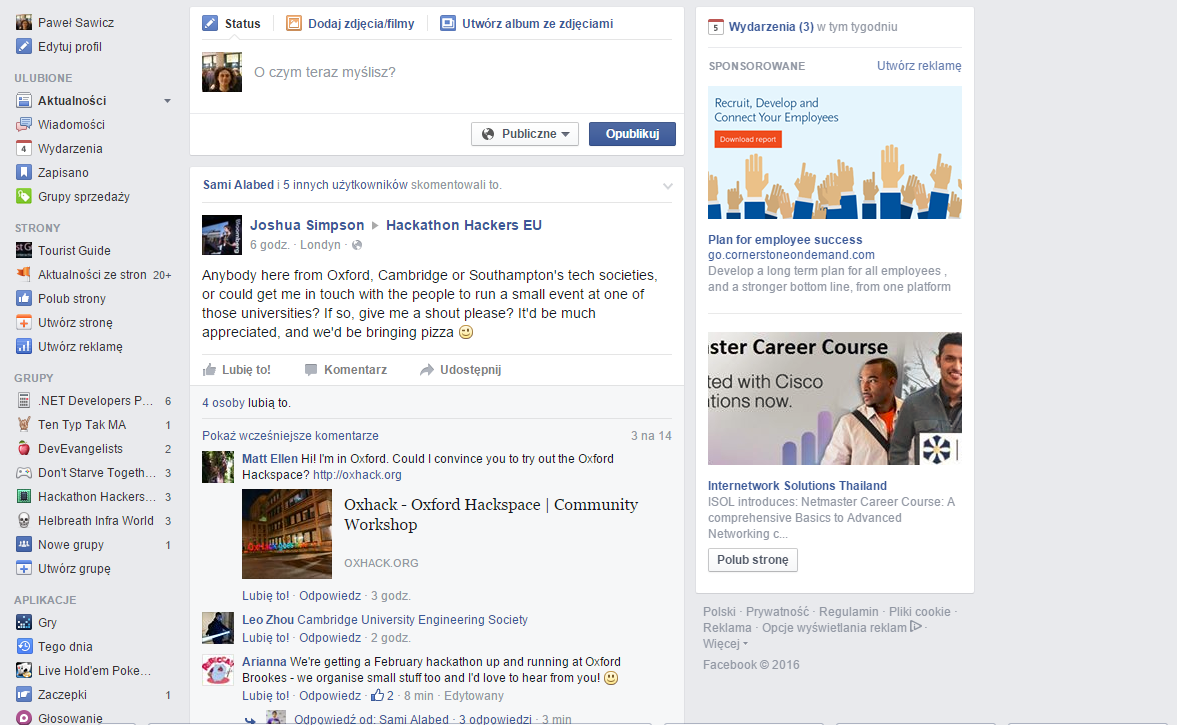The height and width of the screenshot is (725, 1177).
Task: Open Hackathon Hackers EU group link
Action: (x=464, y=225)
